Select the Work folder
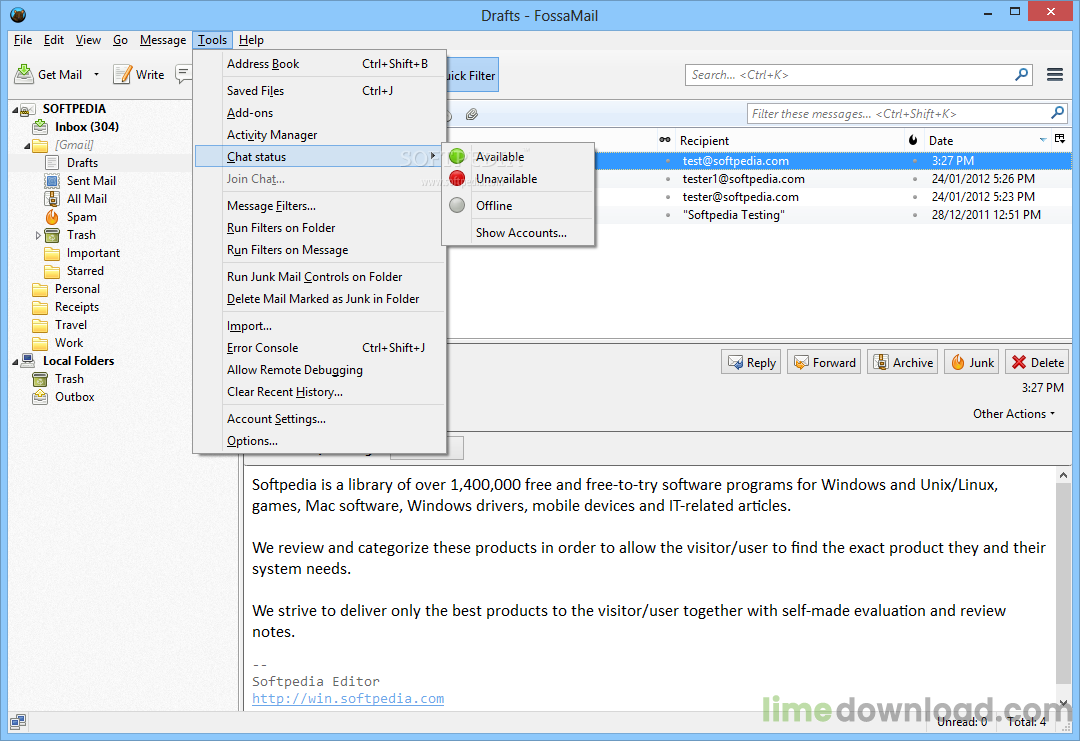The width and height of the screenshot is (1080, 741). tap(69, 343)
